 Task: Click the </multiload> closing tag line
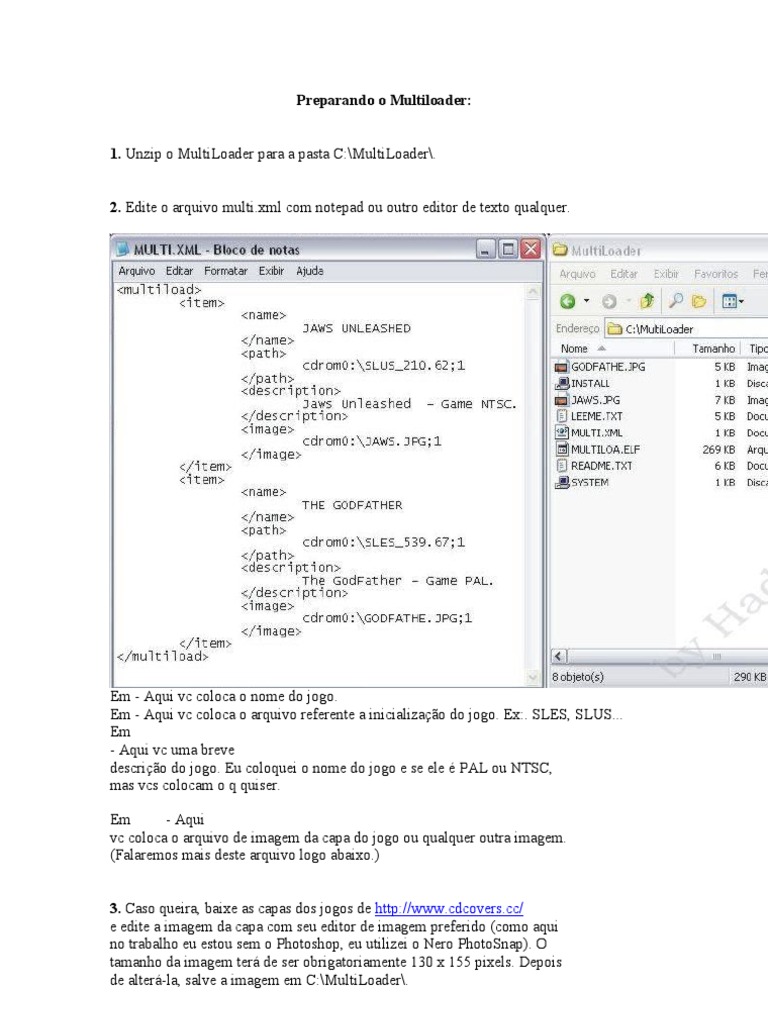pos(163,656)
